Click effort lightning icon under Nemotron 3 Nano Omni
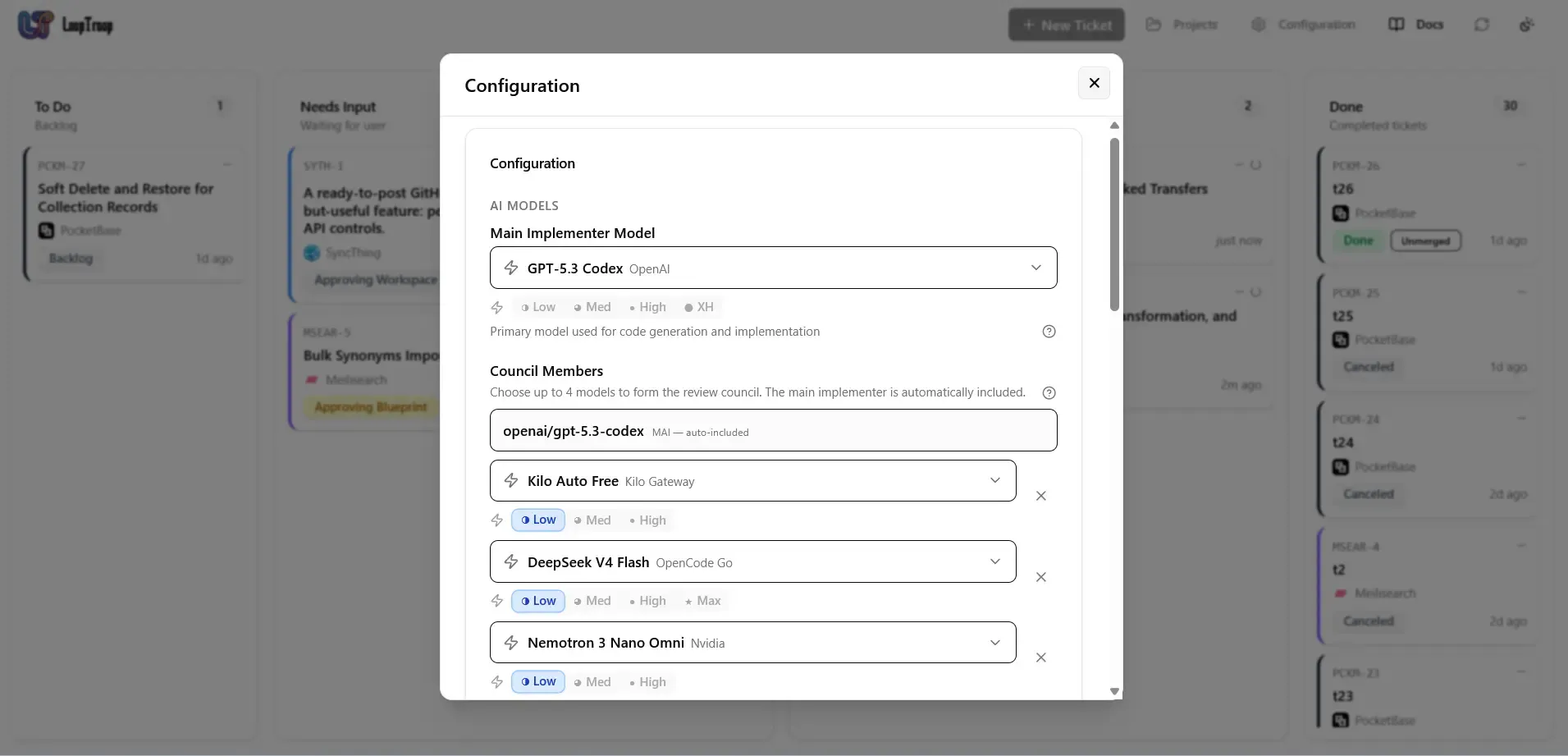This screenshot has height=756, width=1568. 496,681
